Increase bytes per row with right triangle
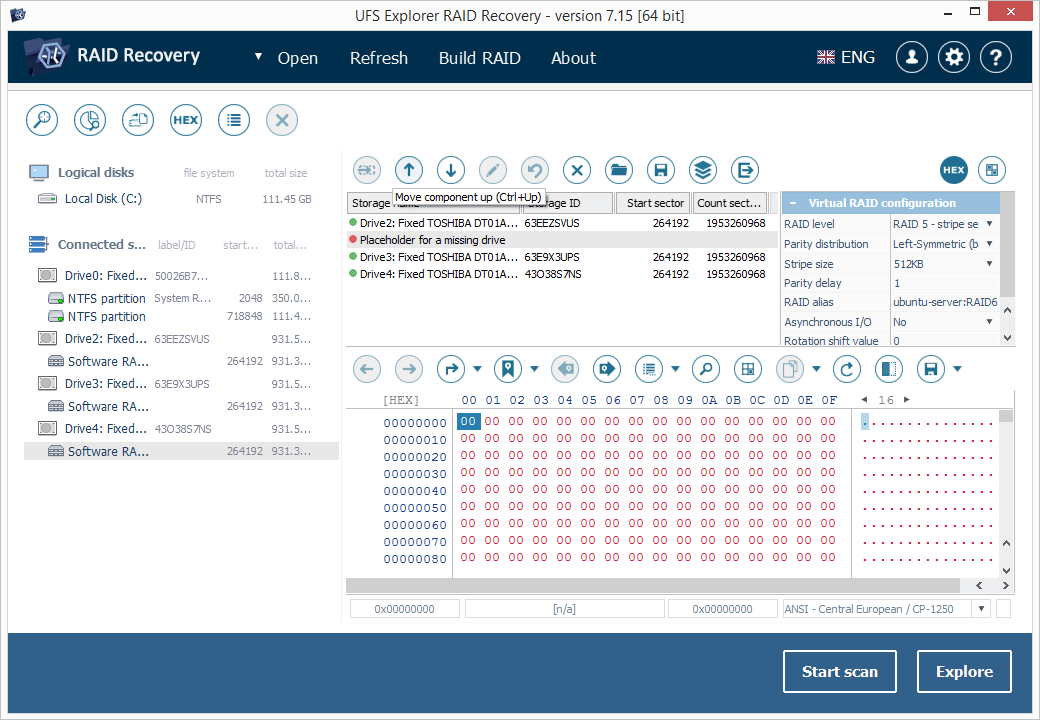The image size is (1040, 720). [907, 400]
